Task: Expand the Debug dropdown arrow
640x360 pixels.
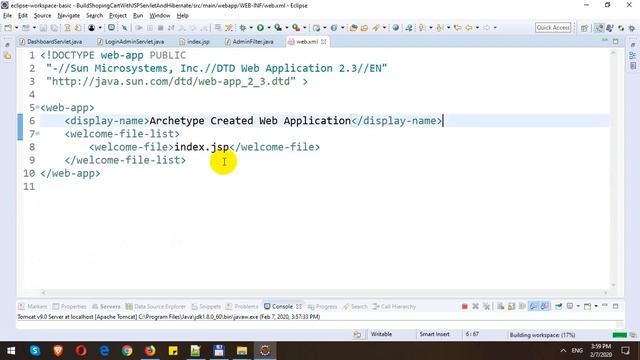Action: pos(251,28)
